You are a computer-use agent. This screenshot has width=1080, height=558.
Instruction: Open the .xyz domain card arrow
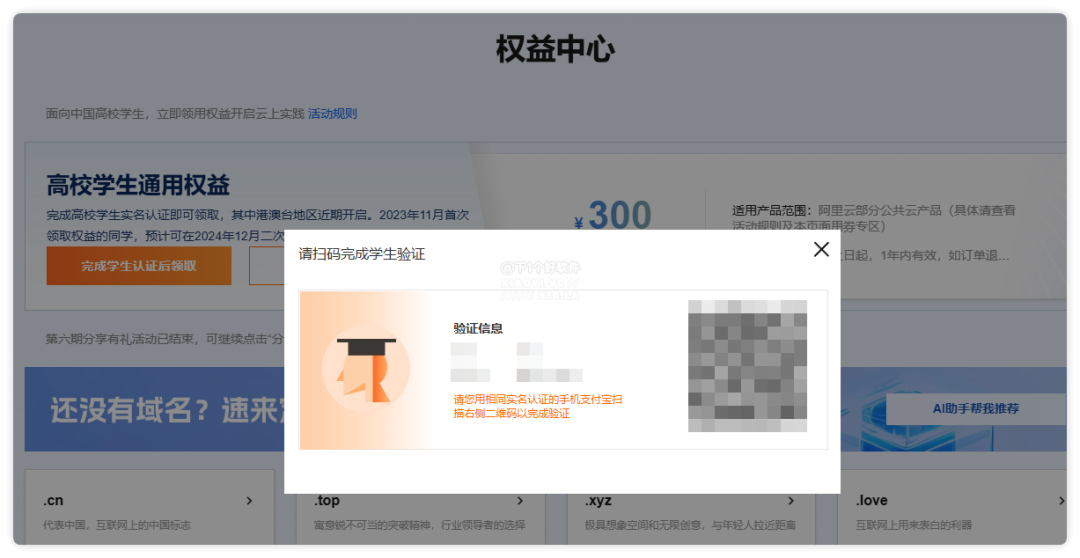(791, 501)
